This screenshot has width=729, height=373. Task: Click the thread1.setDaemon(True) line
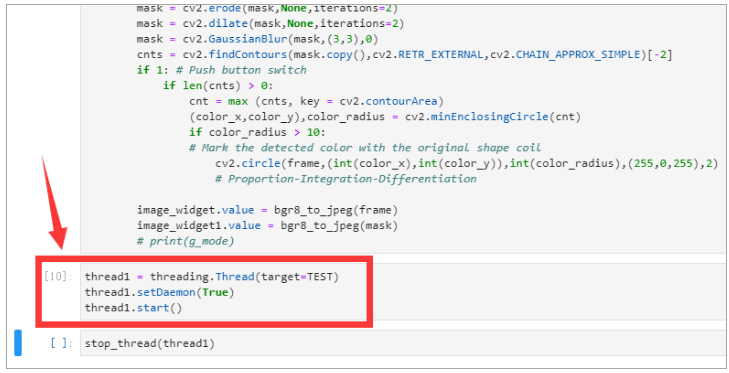[159, 293]
